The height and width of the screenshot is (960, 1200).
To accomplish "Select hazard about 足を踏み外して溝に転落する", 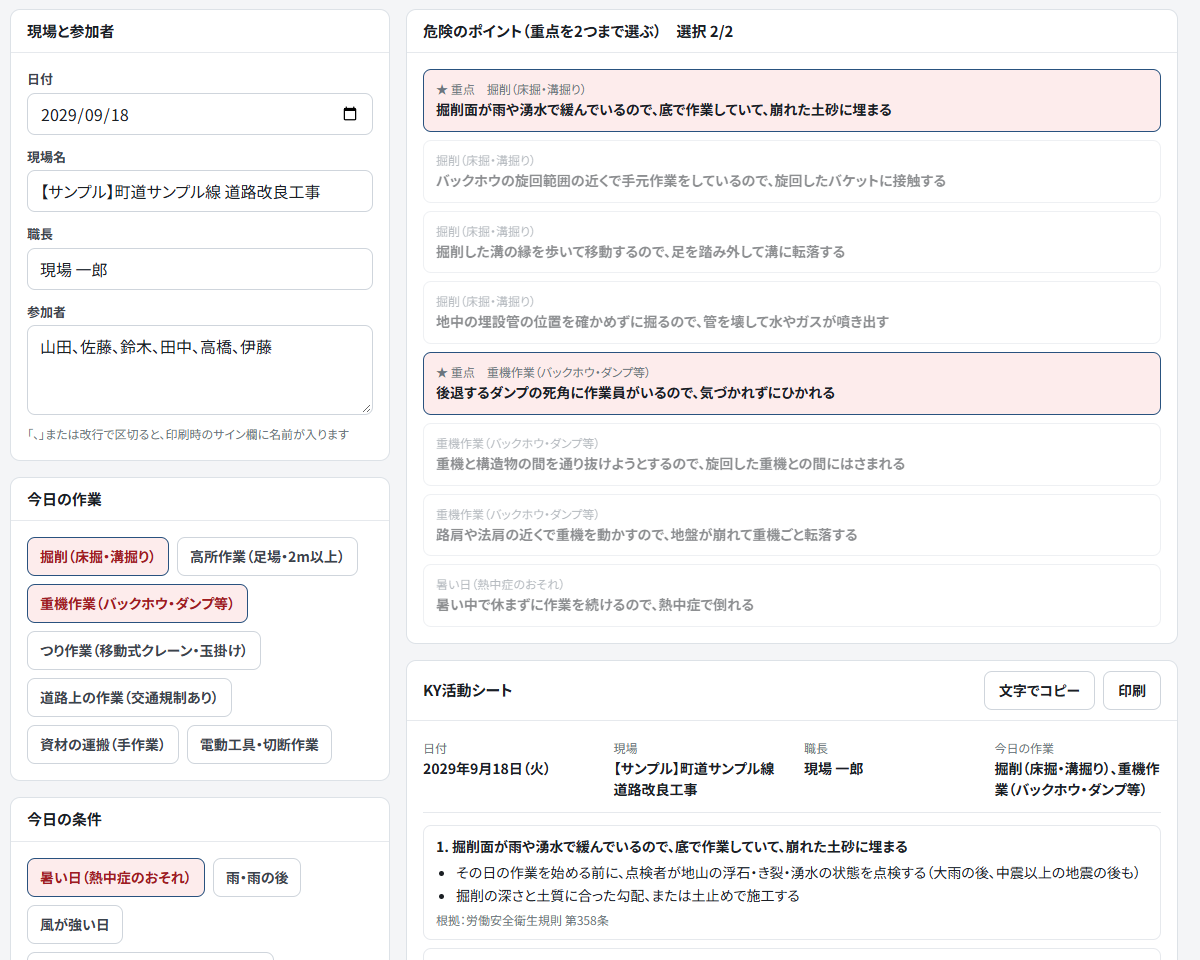I will [x=792, y=242].
